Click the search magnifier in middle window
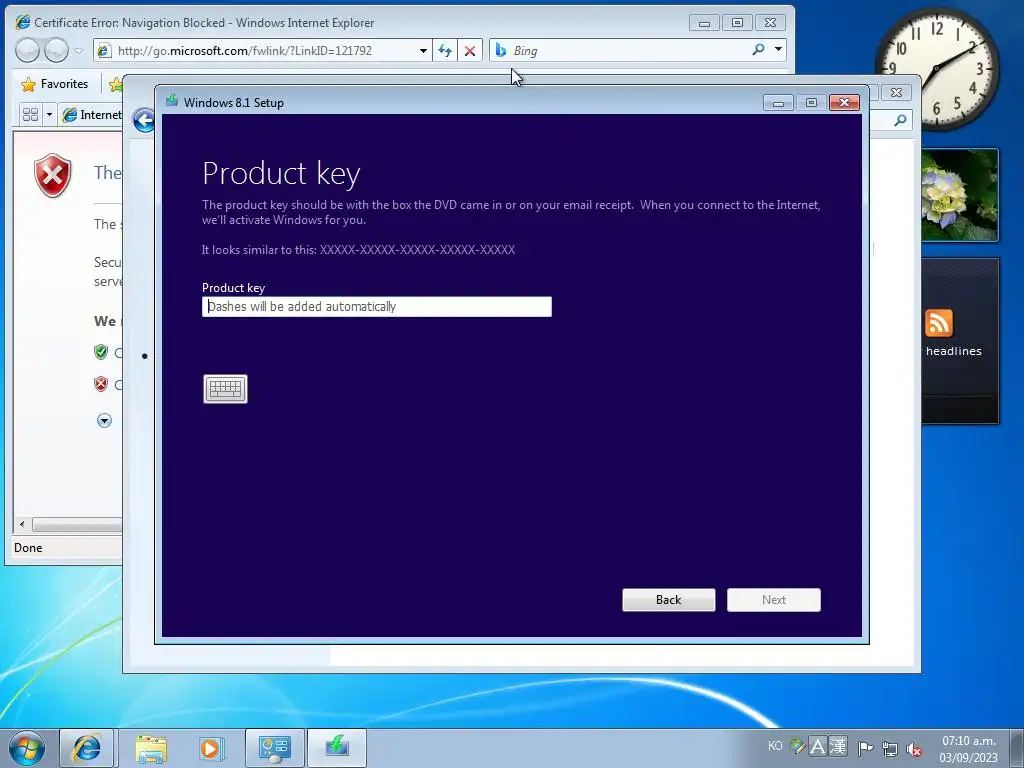The width and height of the screenshot is (1024, 768). [x=901, y=120]
